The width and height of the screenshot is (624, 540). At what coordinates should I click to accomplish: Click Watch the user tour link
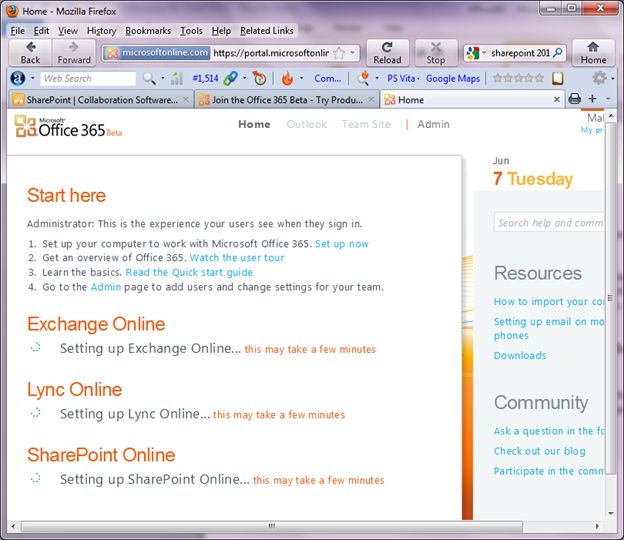point(237,257)
